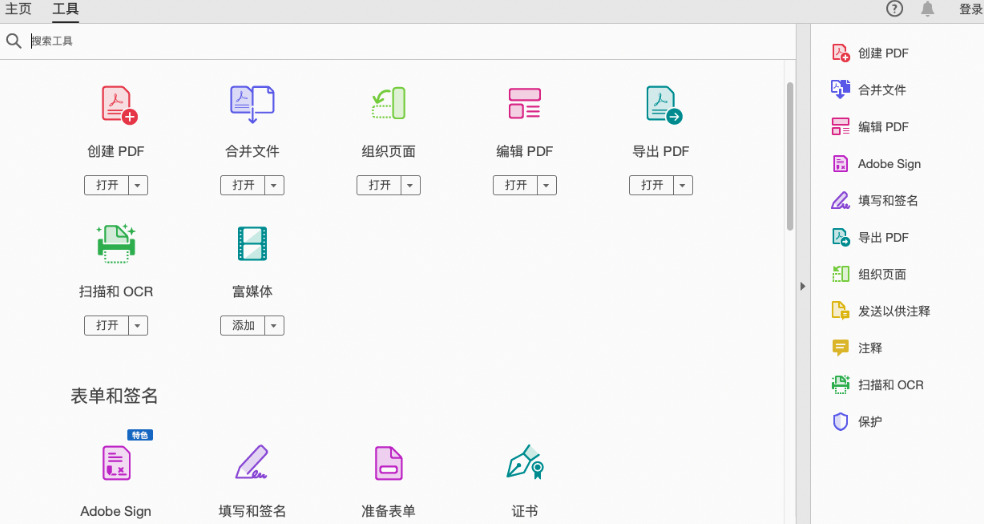Expand the dropdown arrow beside 导出 PDF 打开
Viewport: 984px width, 524px height.
click(683, 185)
